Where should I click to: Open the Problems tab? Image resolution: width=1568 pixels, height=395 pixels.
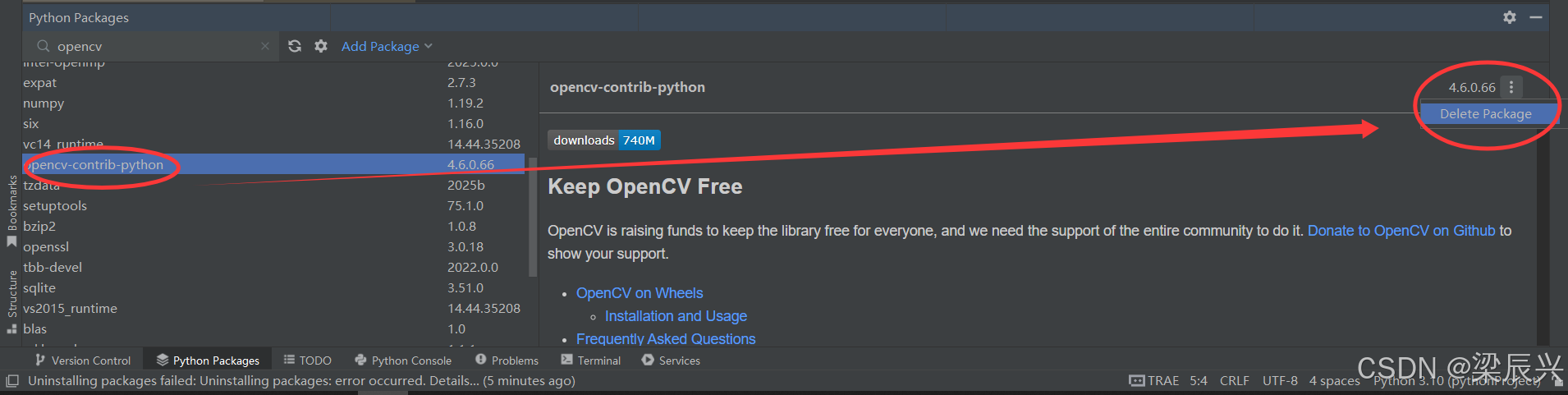coord(507,361)
